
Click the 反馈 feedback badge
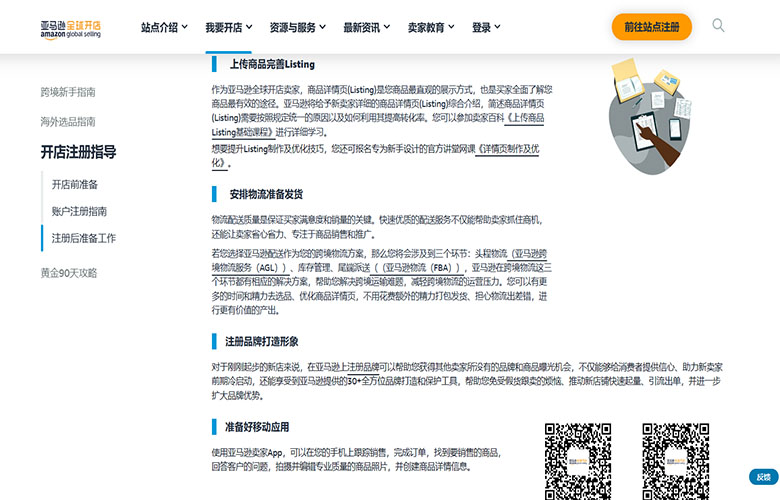[764, 477]
